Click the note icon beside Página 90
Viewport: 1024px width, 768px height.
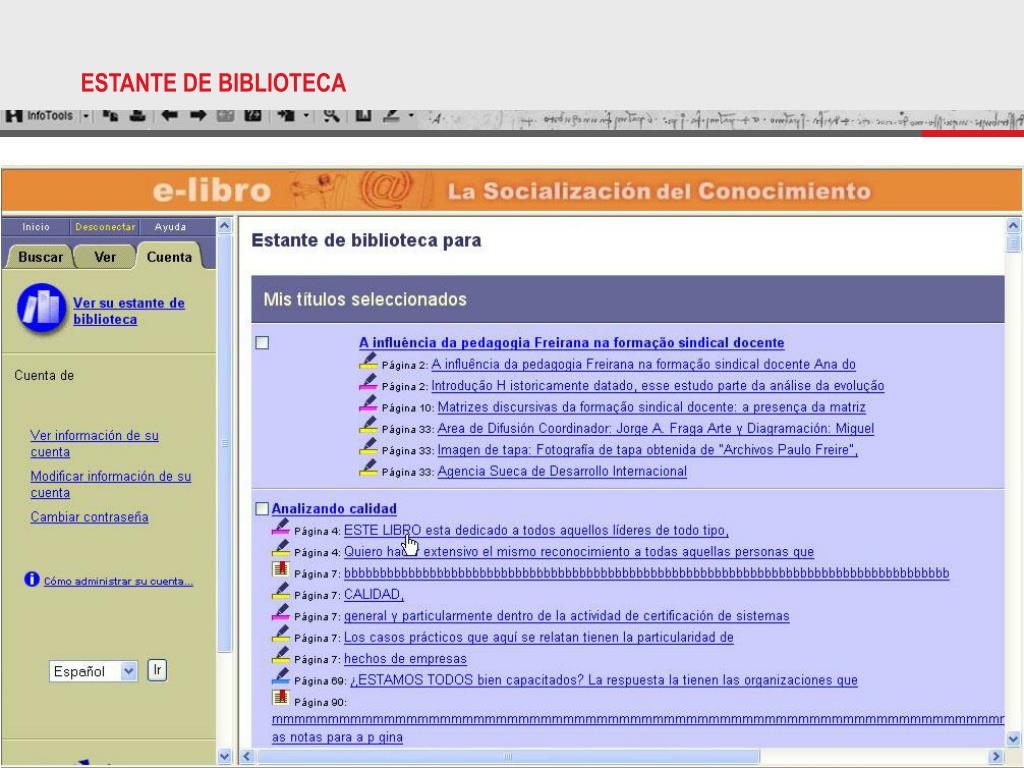[281, 699]
